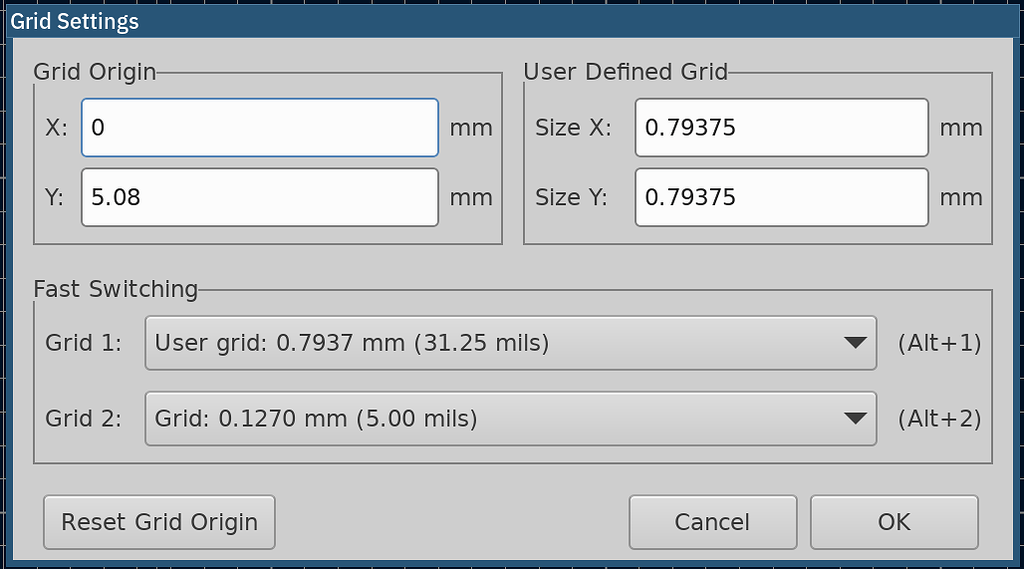Click the (Alt+1) shortcut hint
This screenshot has width=1024, height=569.
(939, 343)
